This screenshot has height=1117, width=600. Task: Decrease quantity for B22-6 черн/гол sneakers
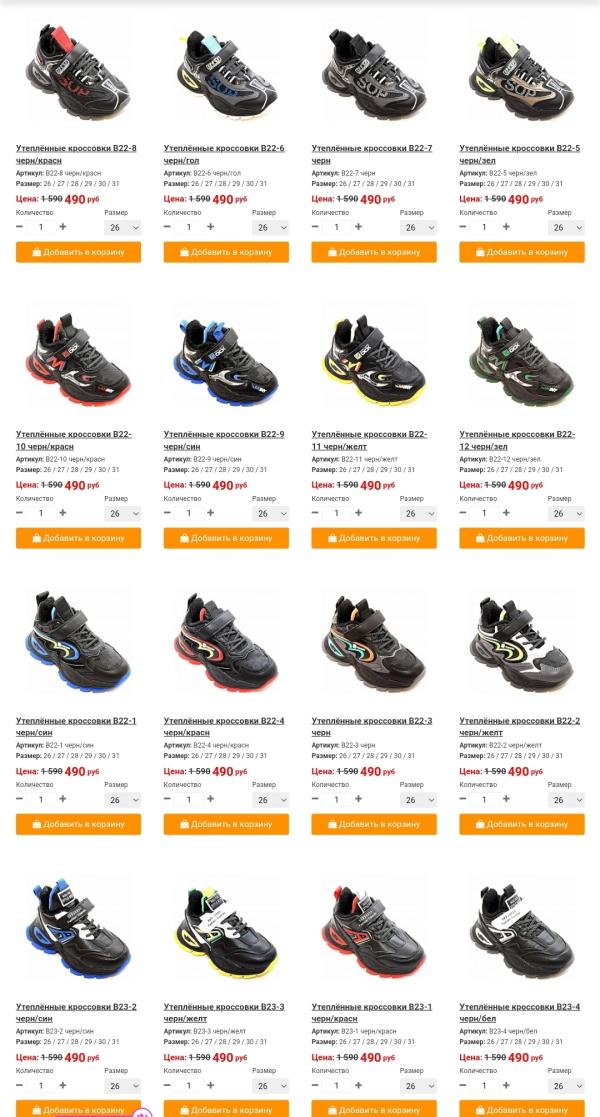[x=167, y=227]
